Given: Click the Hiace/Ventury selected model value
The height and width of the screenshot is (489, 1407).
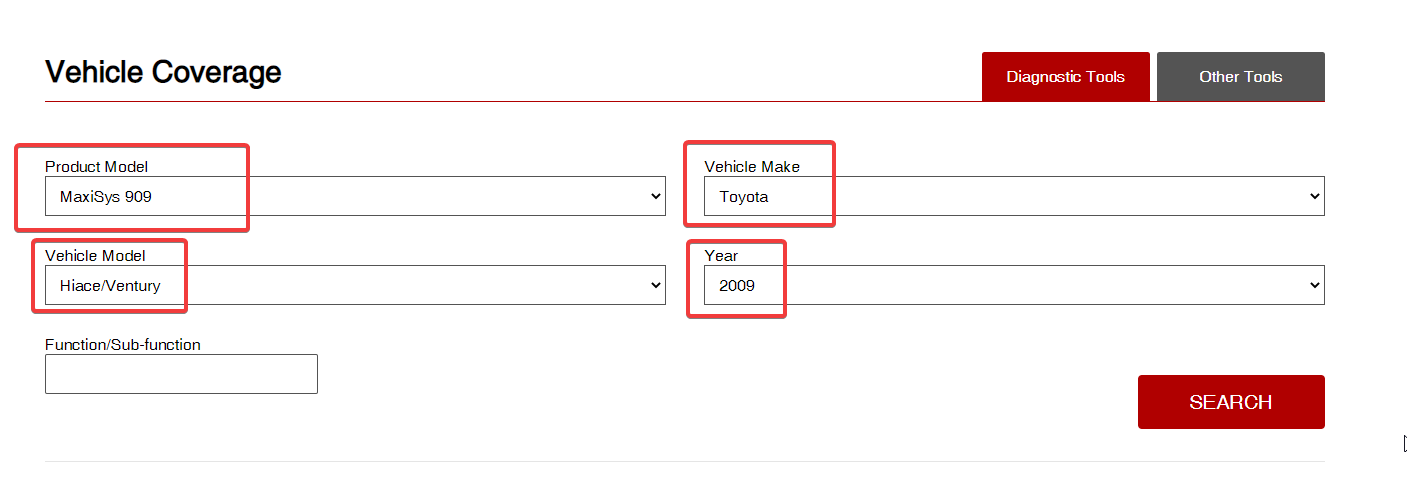Looking at the screenshot, I should (x=110, y=286).
